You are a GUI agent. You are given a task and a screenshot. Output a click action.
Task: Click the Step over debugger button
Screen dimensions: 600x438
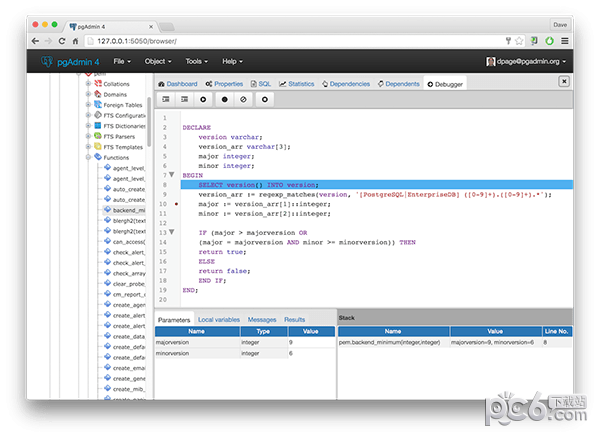(x=184, y=99)
